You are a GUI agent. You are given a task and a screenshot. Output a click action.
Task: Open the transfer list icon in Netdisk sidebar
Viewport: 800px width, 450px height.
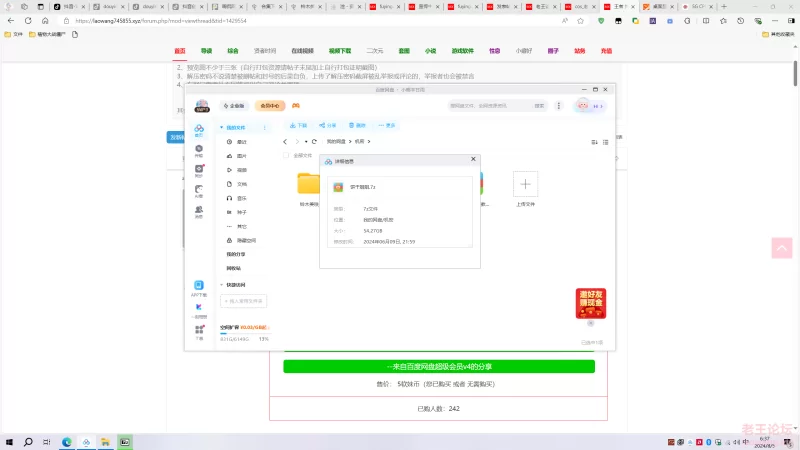pos(199,151)
